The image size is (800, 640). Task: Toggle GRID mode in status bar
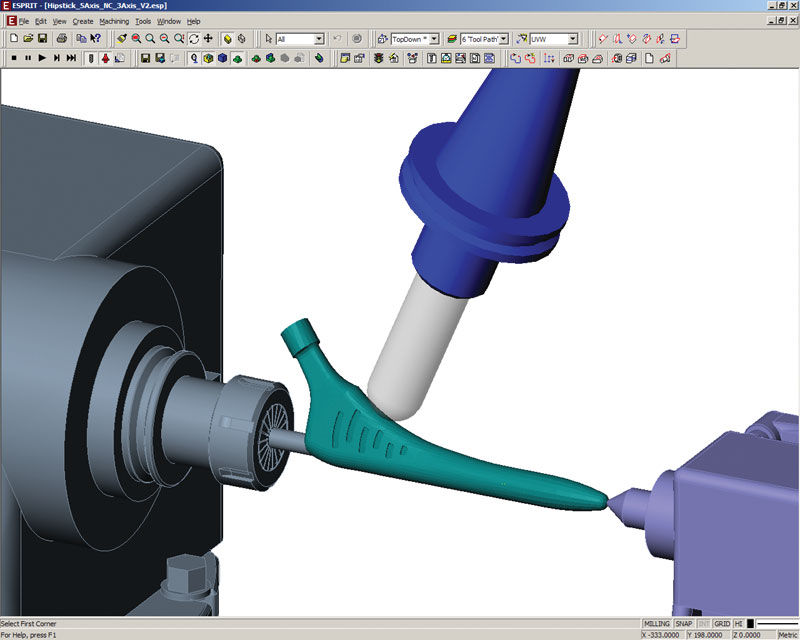coord(721,623)
